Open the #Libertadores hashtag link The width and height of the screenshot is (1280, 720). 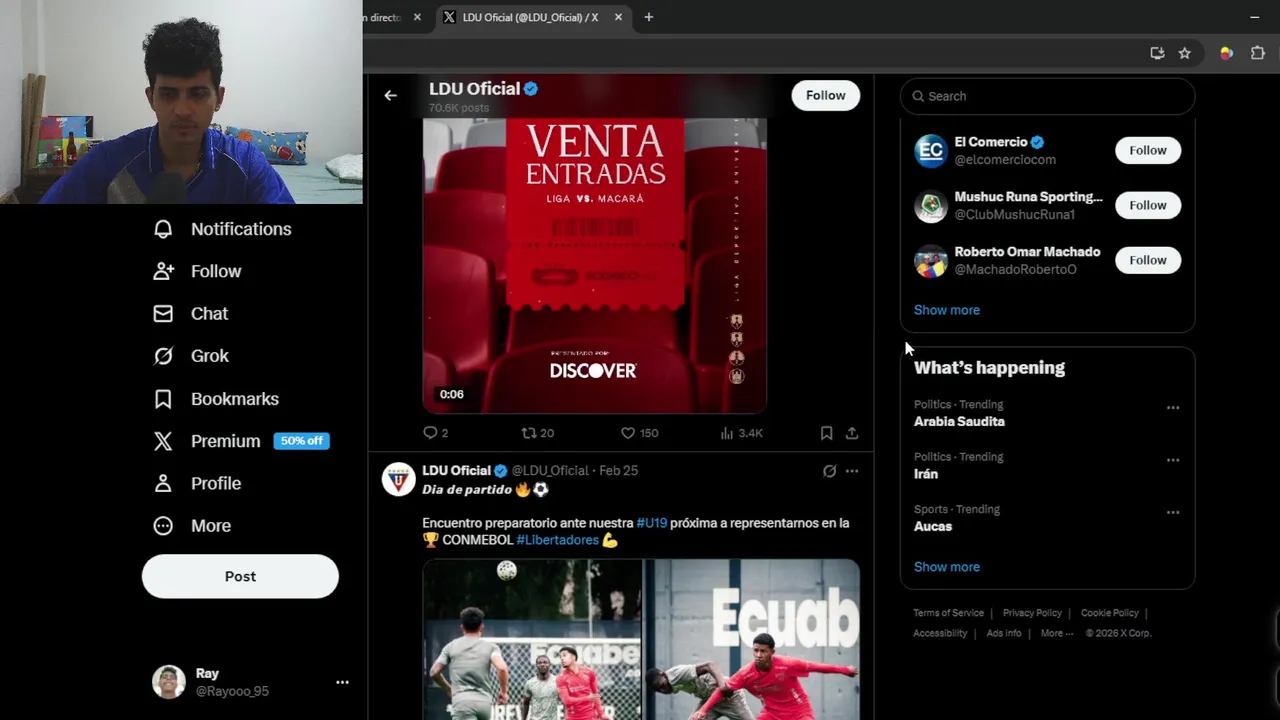point(557,540)
